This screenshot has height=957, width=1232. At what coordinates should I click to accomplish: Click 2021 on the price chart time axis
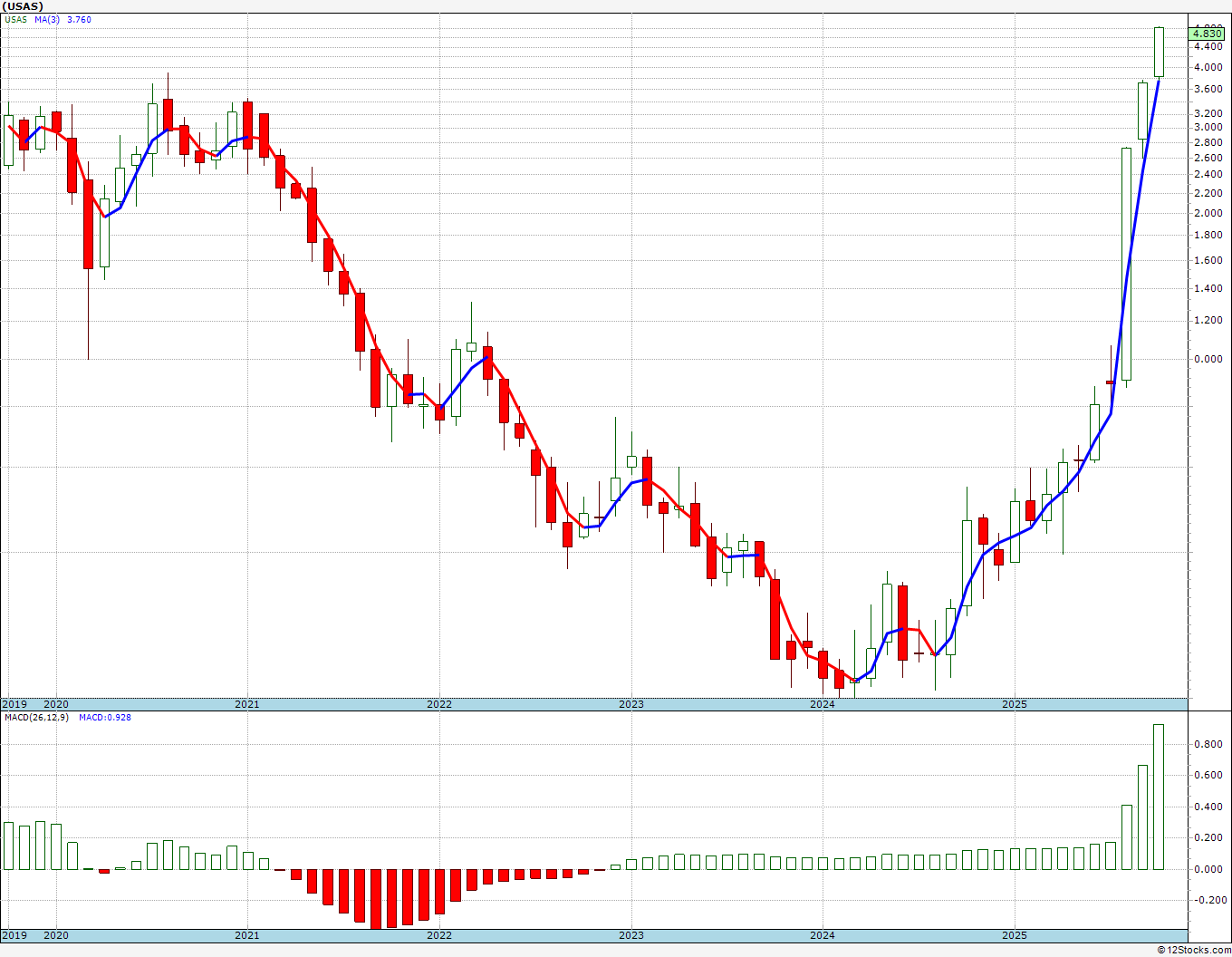tap(247, 704)
